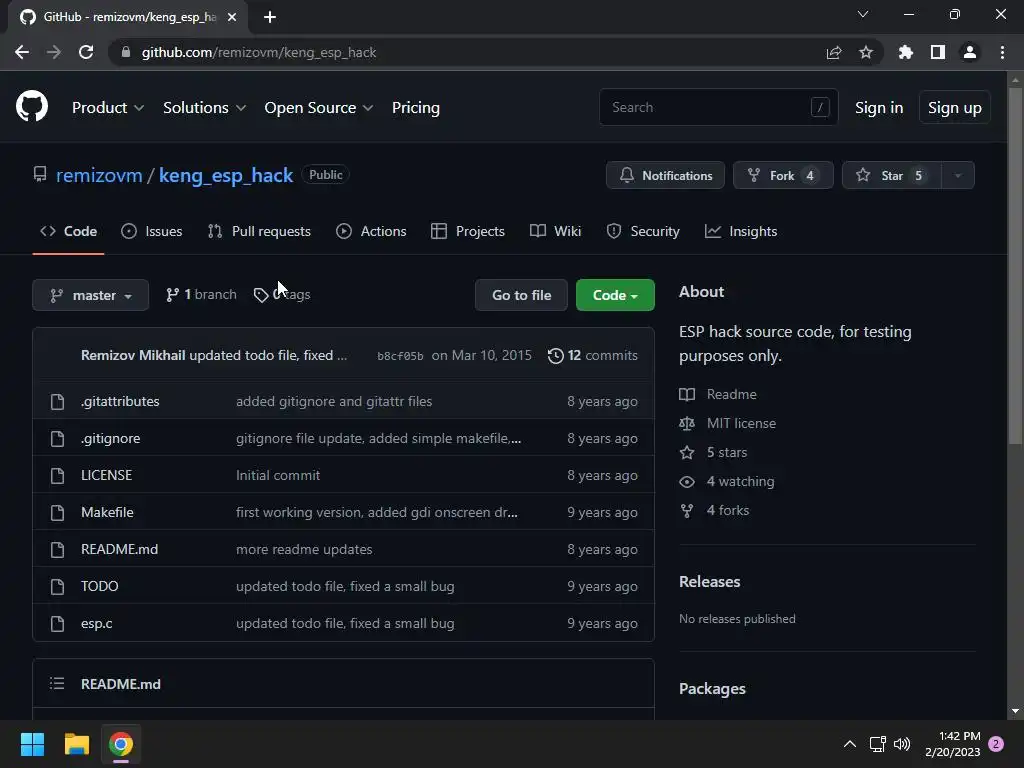Switch to the Security tab
1024x768 pixels.
tap(643, 231)
